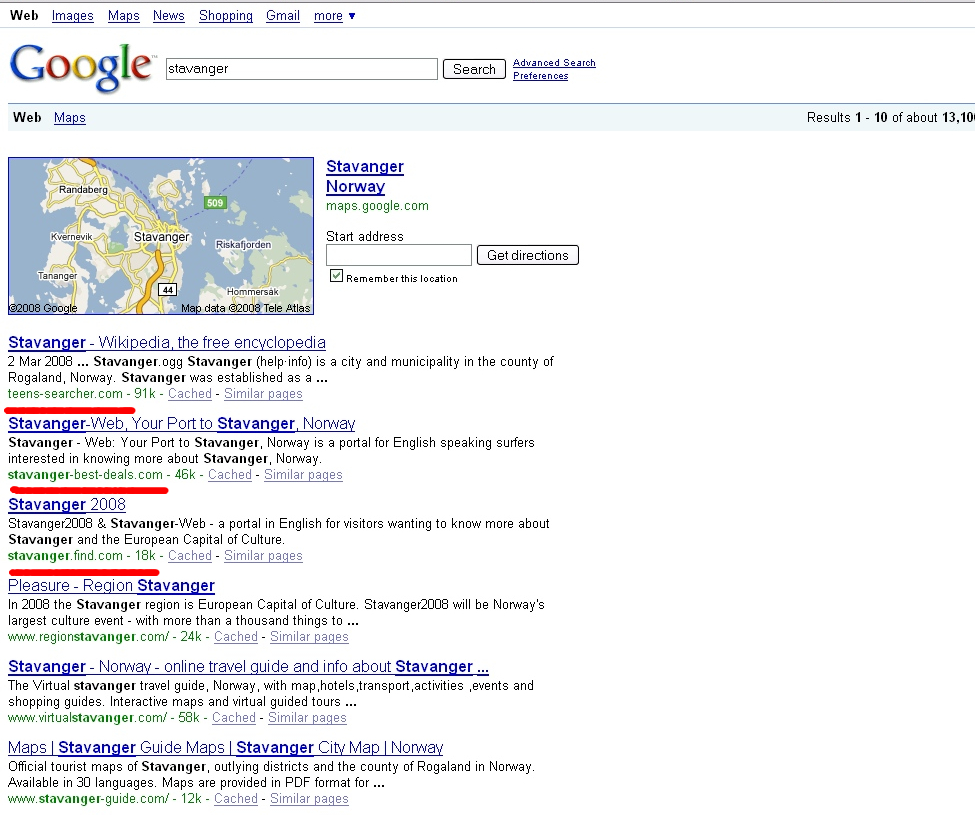The height and width of the screenshot is (815, 975).
Task: Open Similar pages for stavanger-best-deals.com
Action: 303,475
